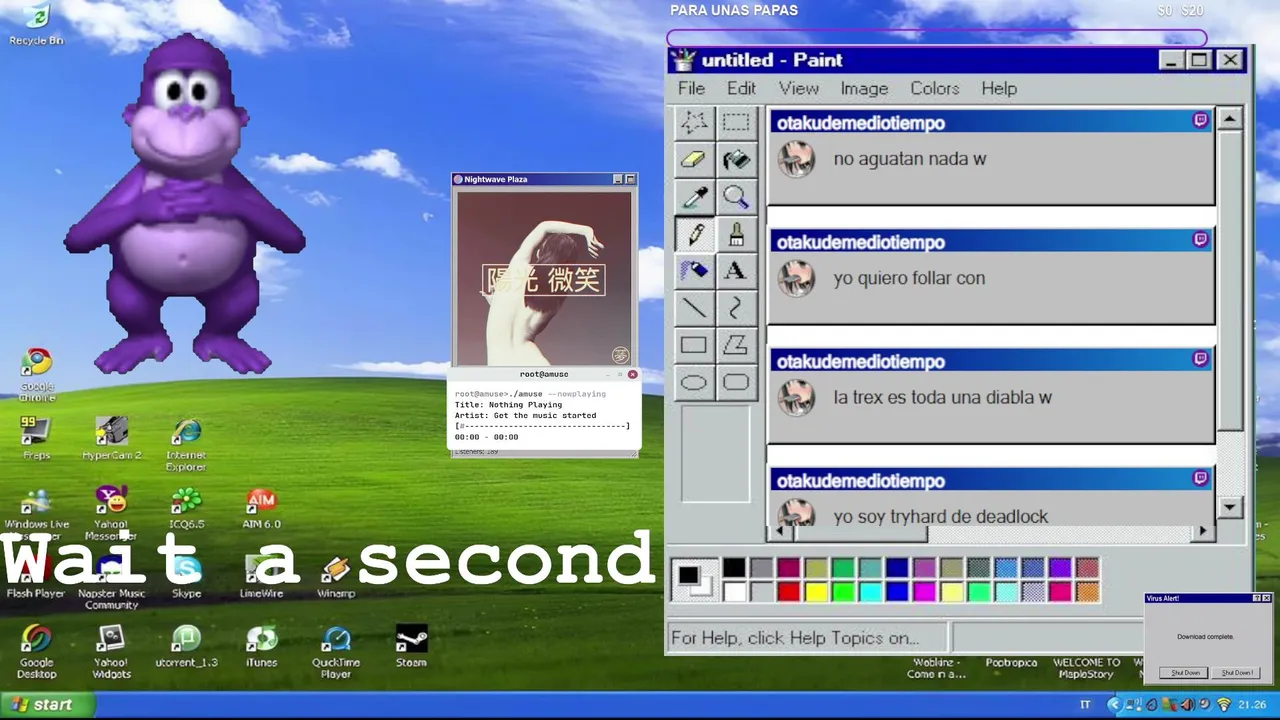Select the Free-Form Select tool in Paint
Image resolution: width=1280 pixels, height=720 pixels.
click(x=694, y=122)
